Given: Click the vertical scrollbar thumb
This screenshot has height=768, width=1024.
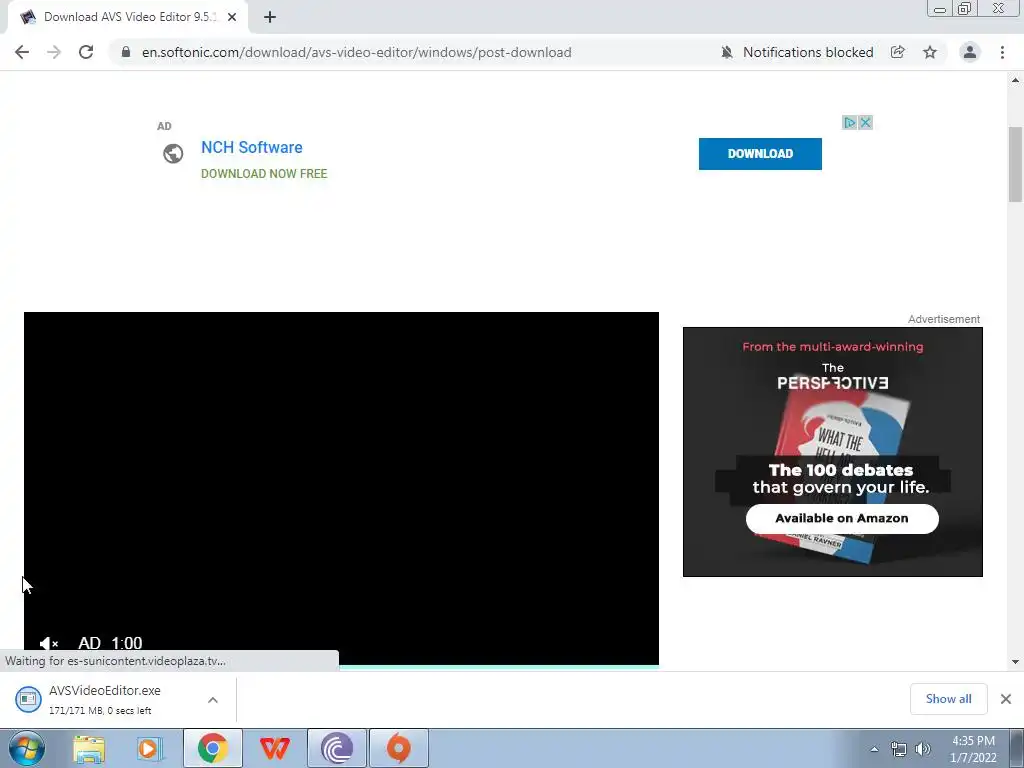Looking at the screenshot, I should point(1015,165).
